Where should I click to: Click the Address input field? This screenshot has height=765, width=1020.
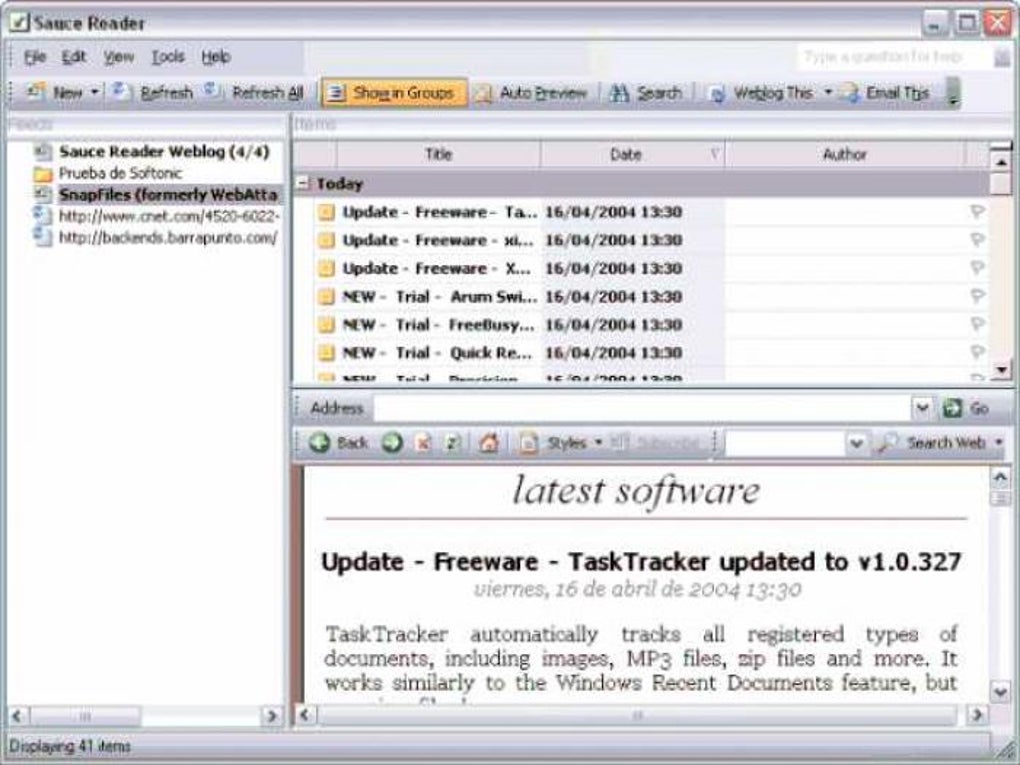coord(643,409)
